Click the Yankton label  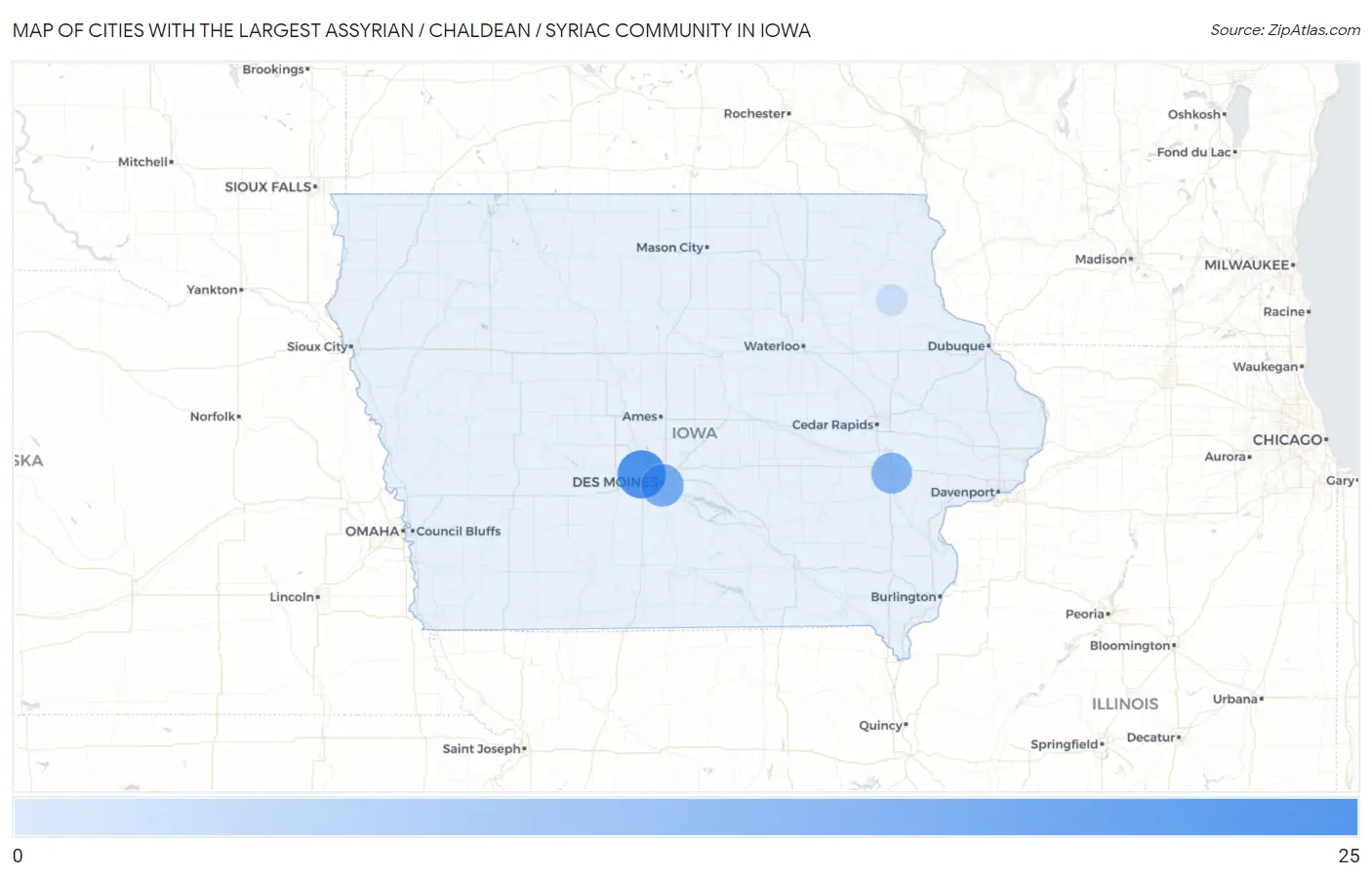click(212, 290)
